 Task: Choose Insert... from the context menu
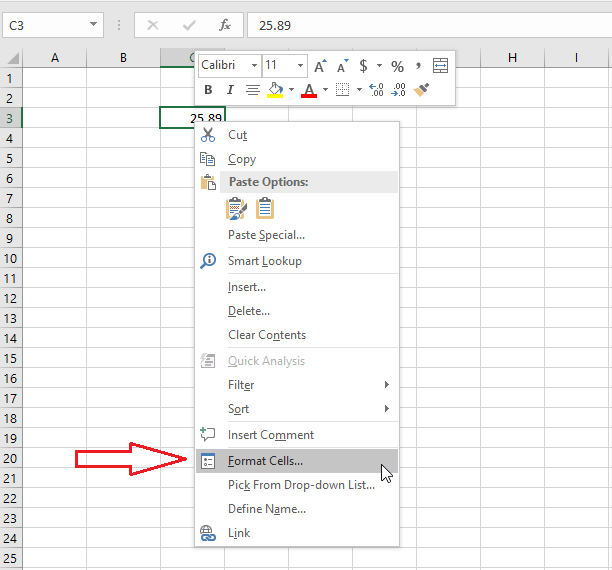click(297, 287)
